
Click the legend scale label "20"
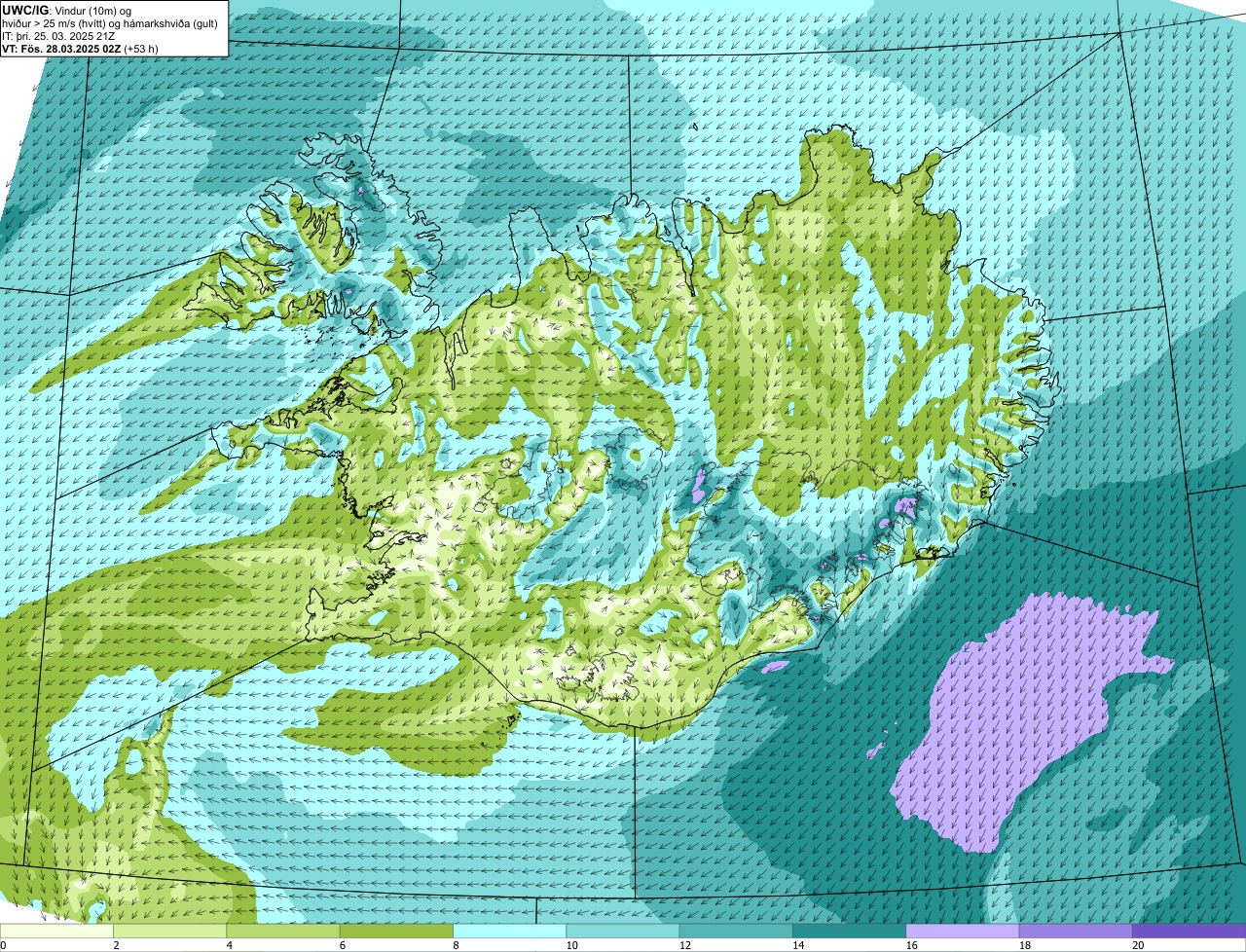[1138, 945]
